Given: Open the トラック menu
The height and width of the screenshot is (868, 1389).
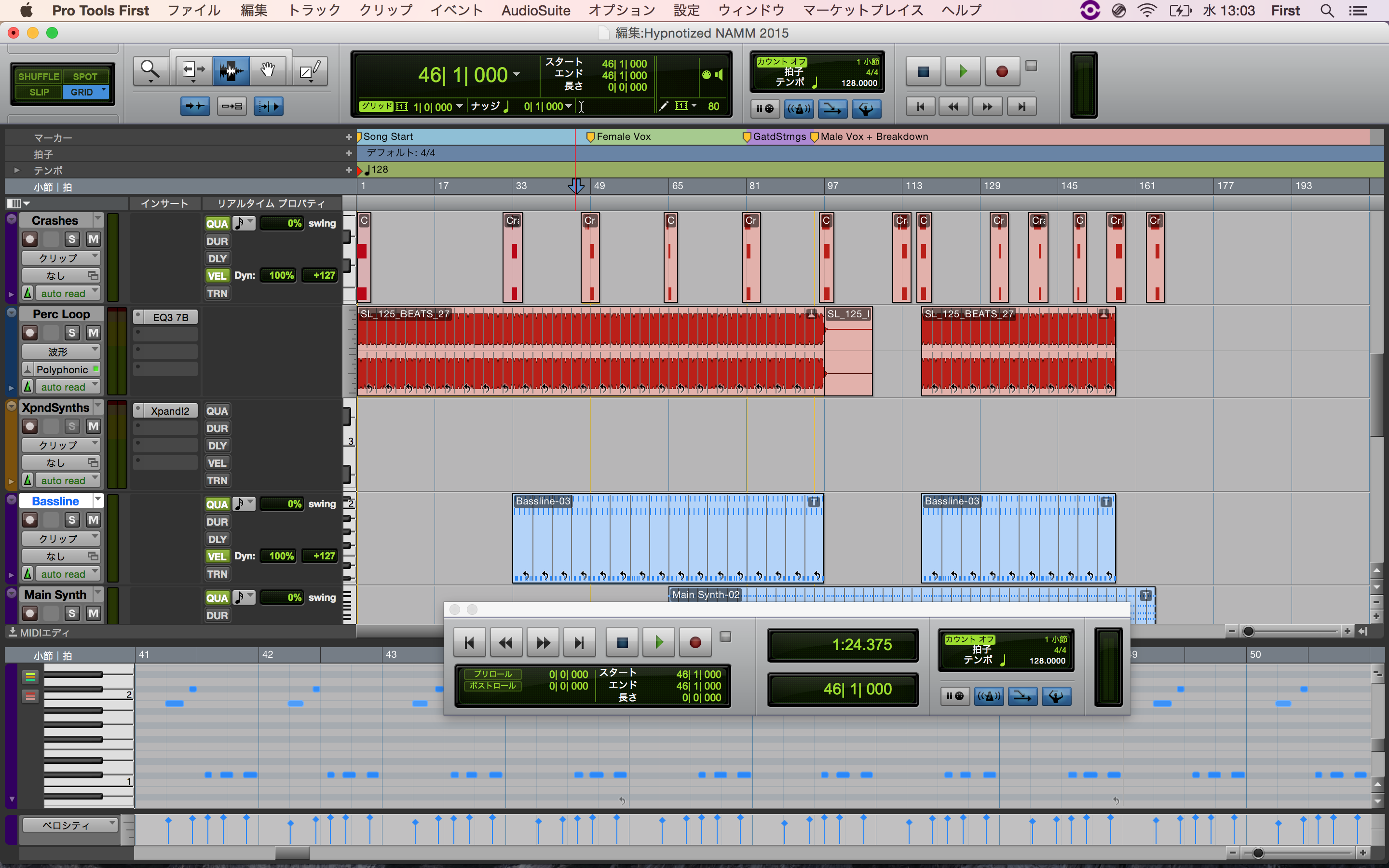Looking at the screenshot, I should [314, 10].
